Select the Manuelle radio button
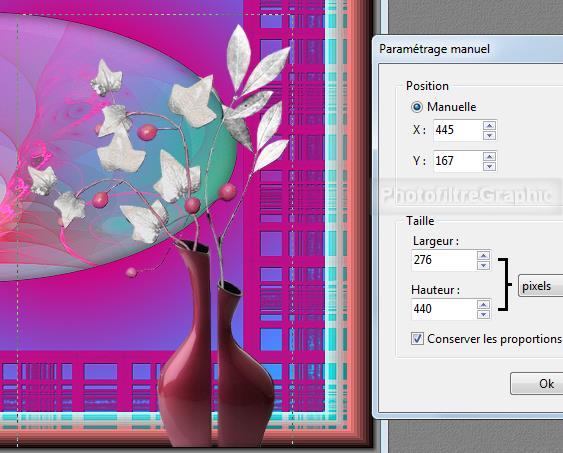The image size is (563, 453). coord(417,107)
